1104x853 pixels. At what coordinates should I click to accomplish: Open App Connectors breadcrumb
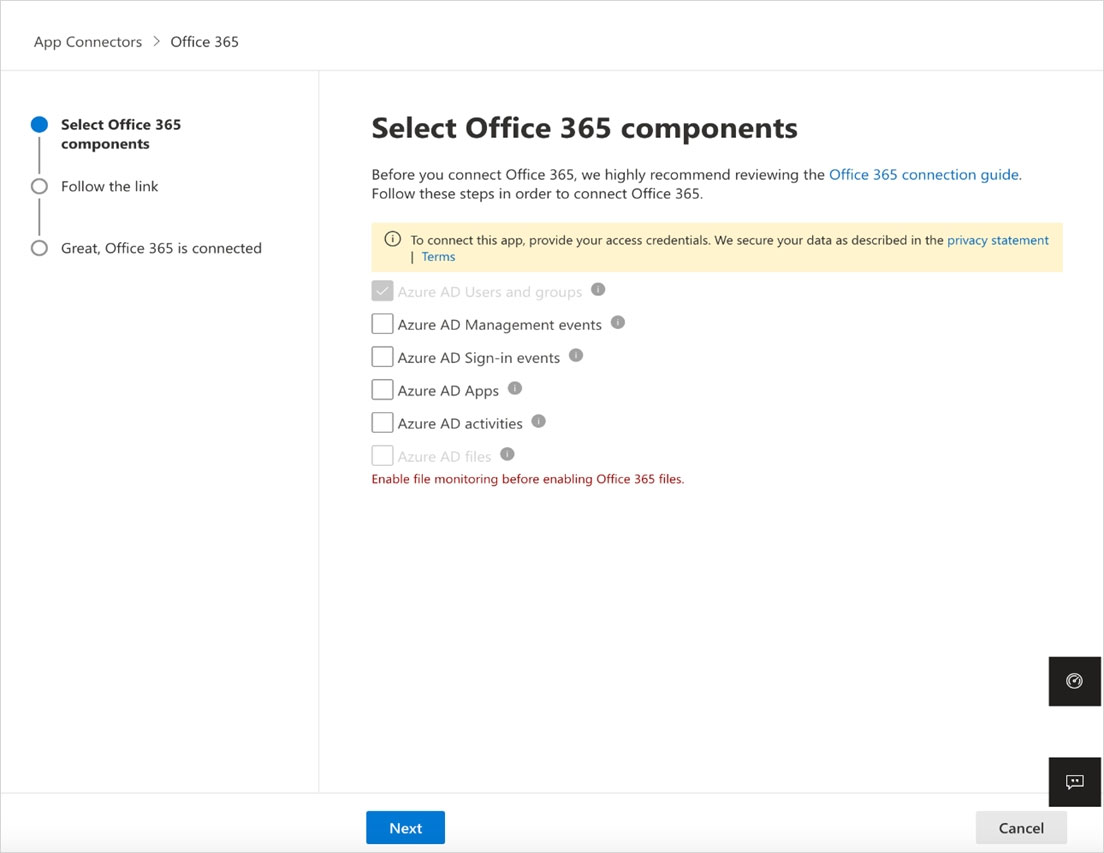point(88,42)
